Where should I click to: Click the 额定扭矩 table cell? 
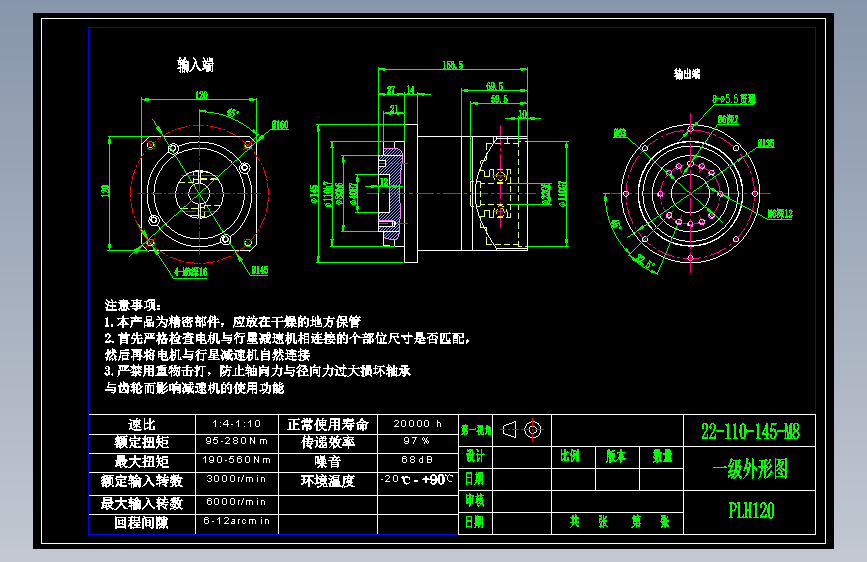[x=142, y=443]
